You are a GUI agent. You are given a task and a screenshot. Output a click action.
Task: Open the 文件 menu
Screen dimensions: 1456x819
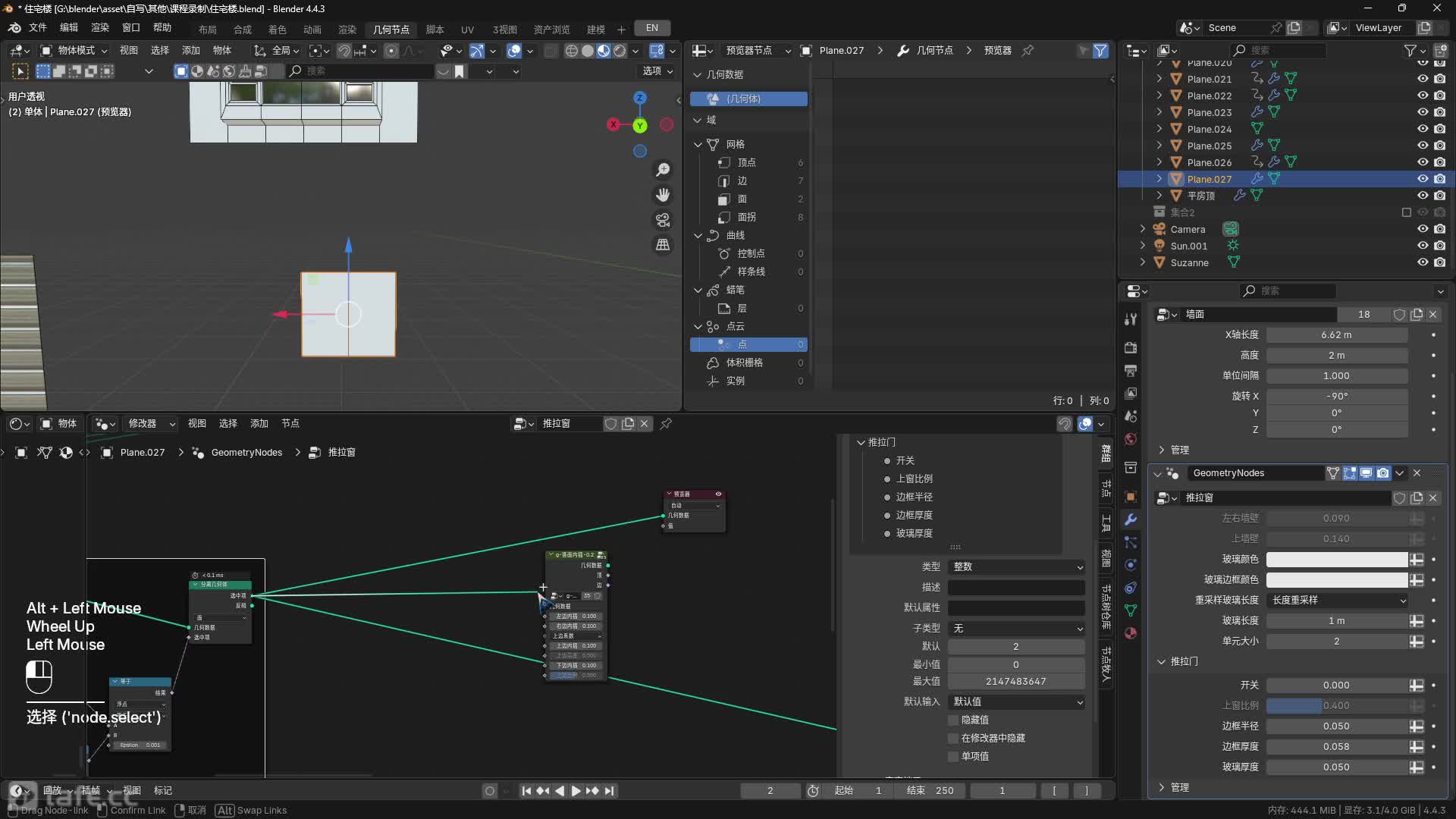38,28
